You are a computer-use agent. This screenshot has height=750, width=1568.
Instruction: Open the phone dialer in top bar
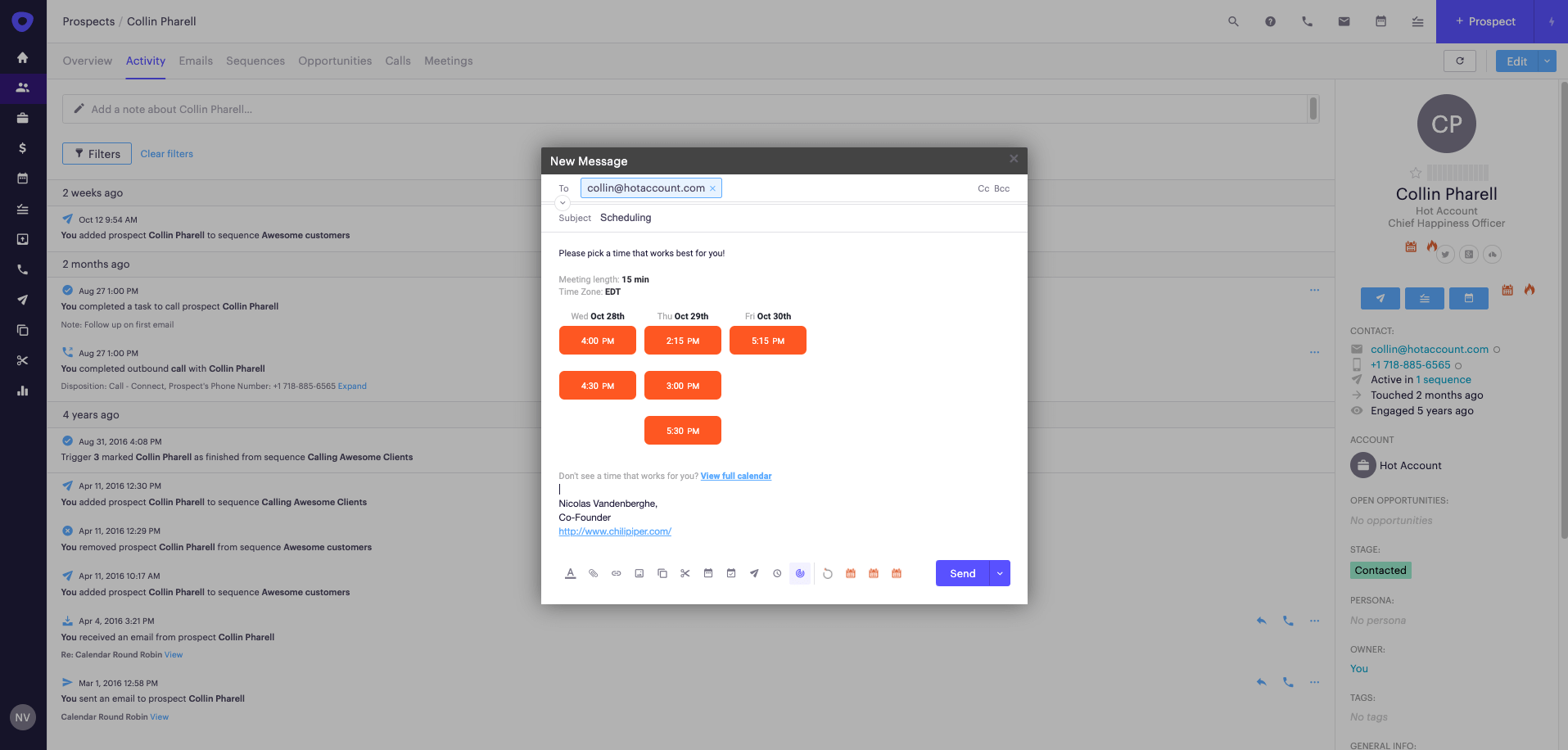pyautogui.click(x=1307, y=21)
